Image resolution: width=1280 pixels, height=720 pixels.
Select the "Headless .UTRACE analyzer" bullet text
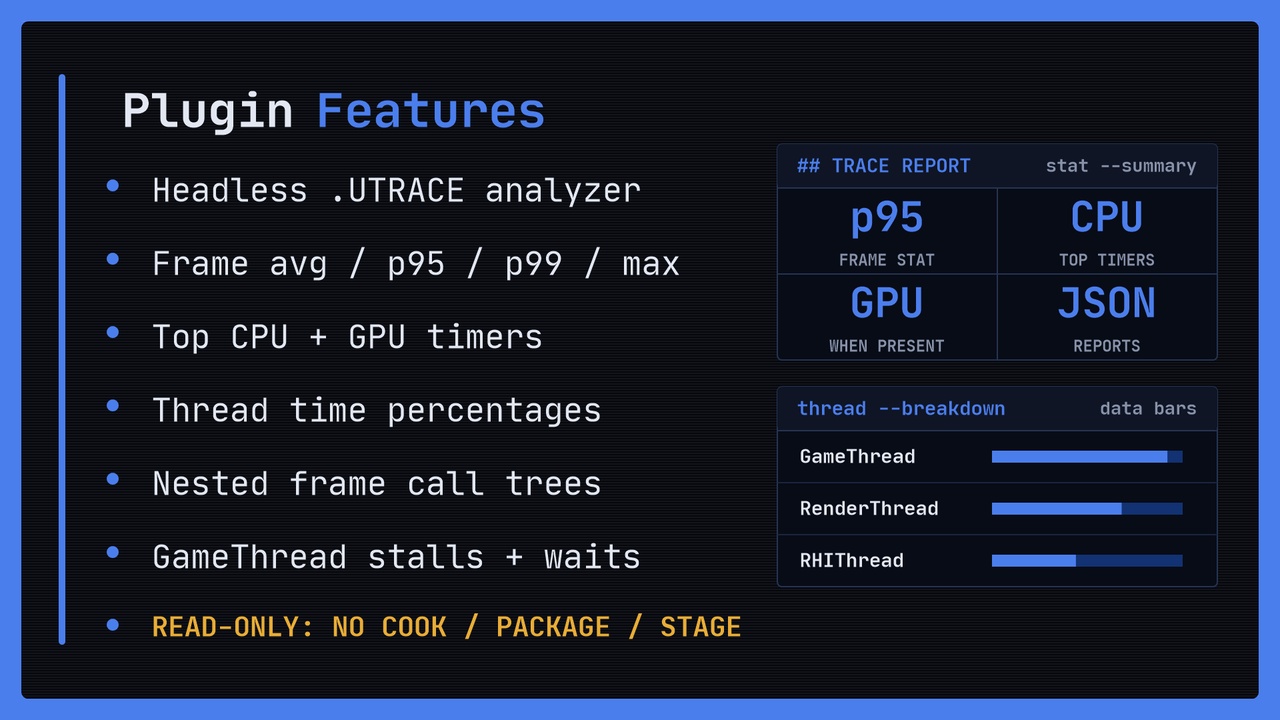point(397,190)
